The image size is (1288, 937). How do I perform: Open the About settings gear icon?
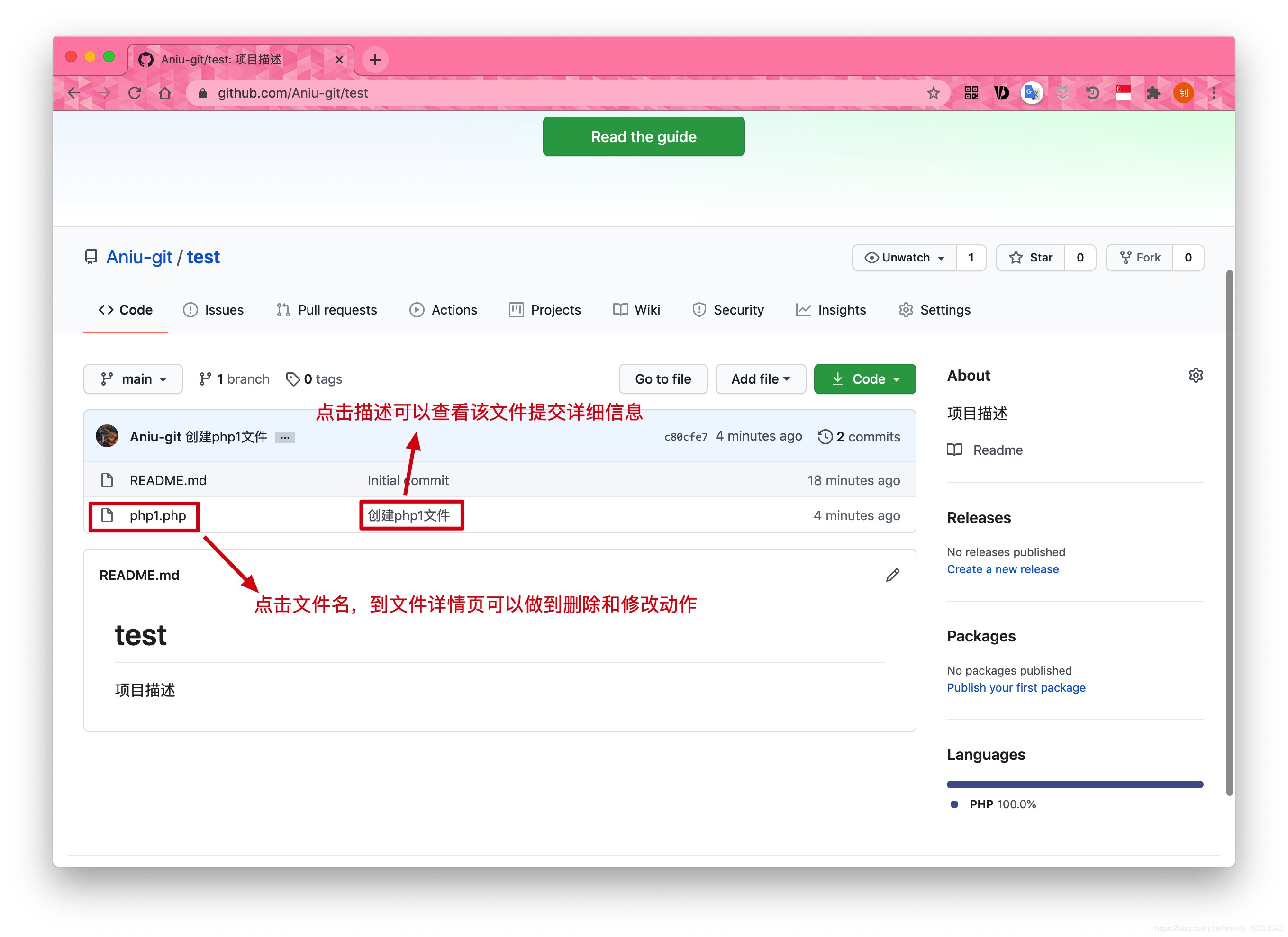tap(1196, 375)
